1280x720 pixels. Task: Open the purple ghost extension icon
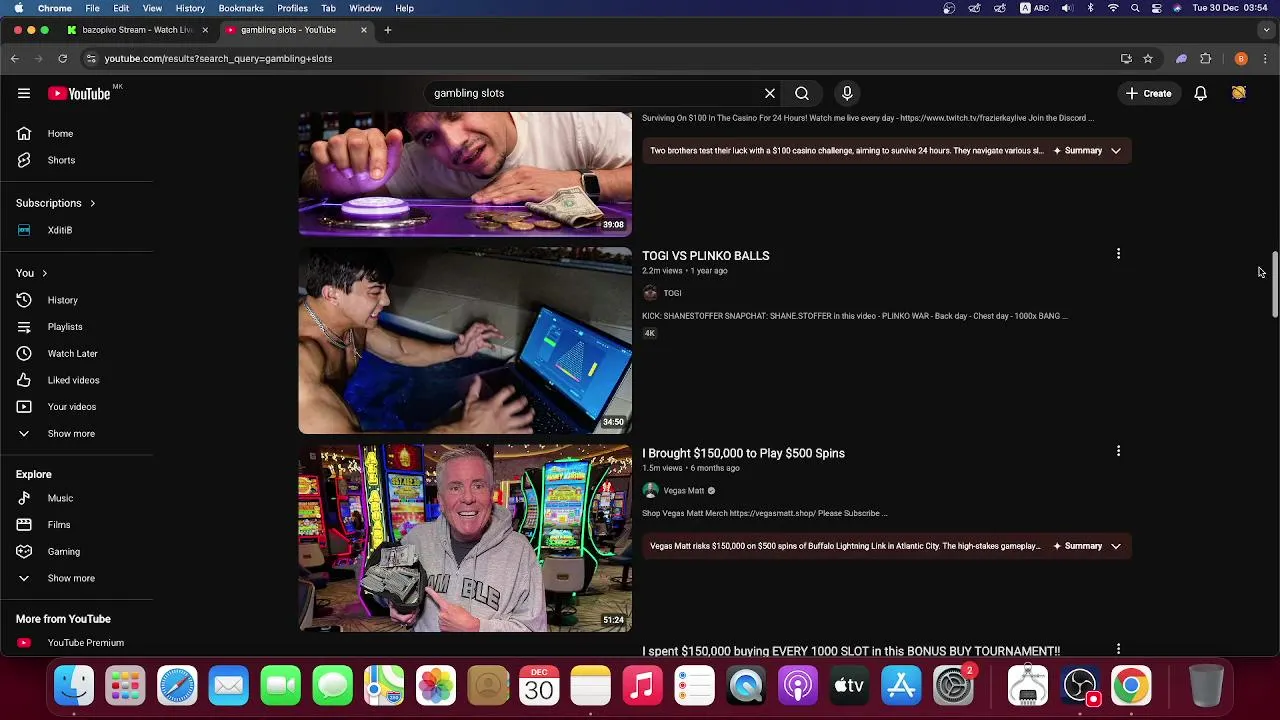click(x=1181, y=59)
